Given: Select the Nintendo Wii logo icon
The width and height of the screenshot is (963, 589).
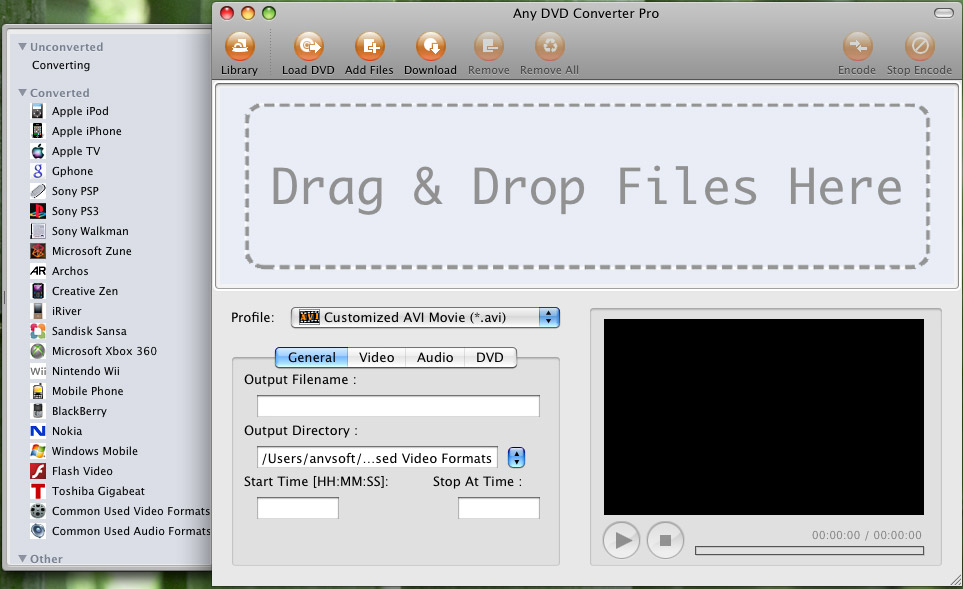Looking at the screenshot, I should pos(38,371).
